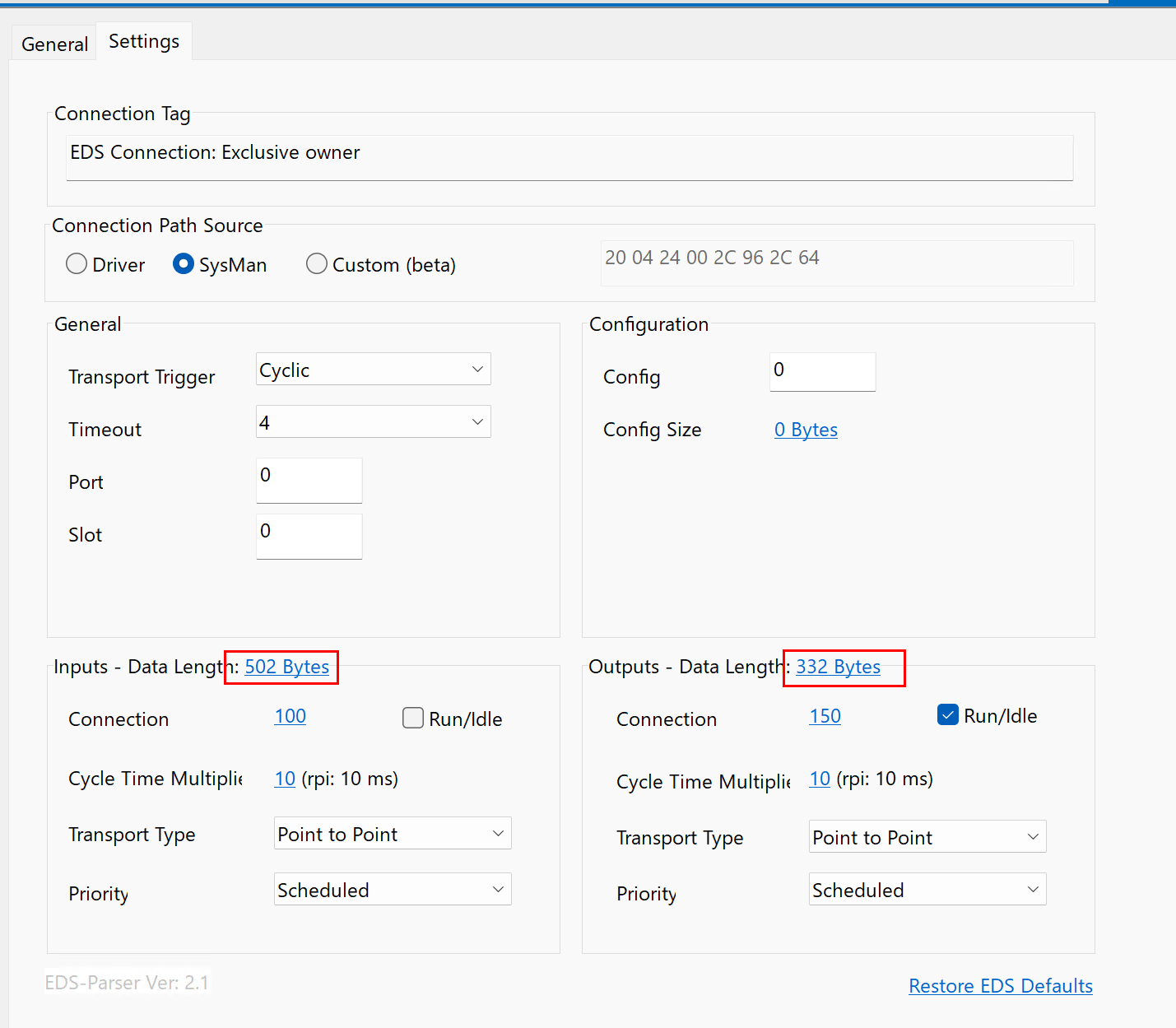Click the 0 Bytes Config Size link
Screen dimensions: 1176x1028
click(806, 430)
